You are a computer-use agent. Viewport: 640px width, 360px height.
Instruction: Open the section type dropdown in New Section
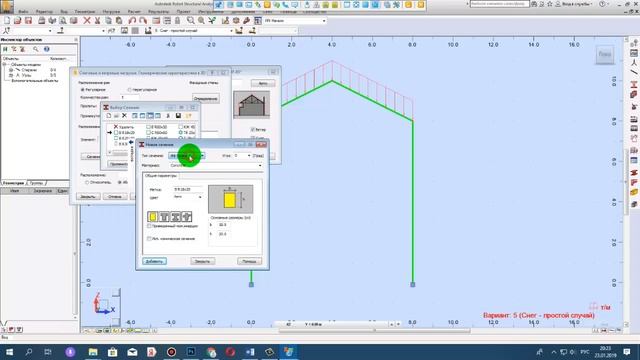202,156
